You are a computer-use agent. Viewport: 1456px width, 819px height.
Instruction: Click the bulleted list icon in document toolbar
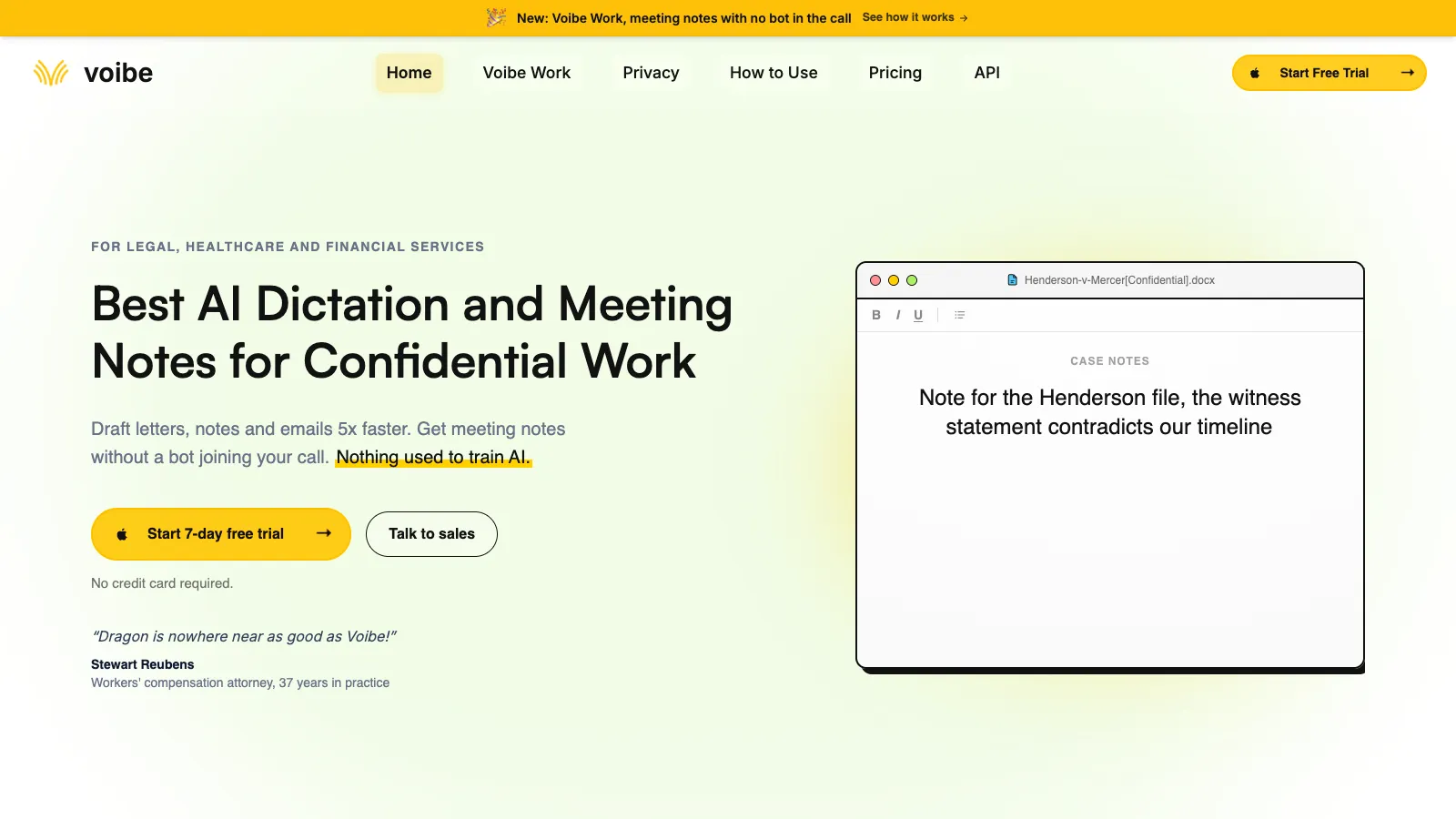(959, 315)
